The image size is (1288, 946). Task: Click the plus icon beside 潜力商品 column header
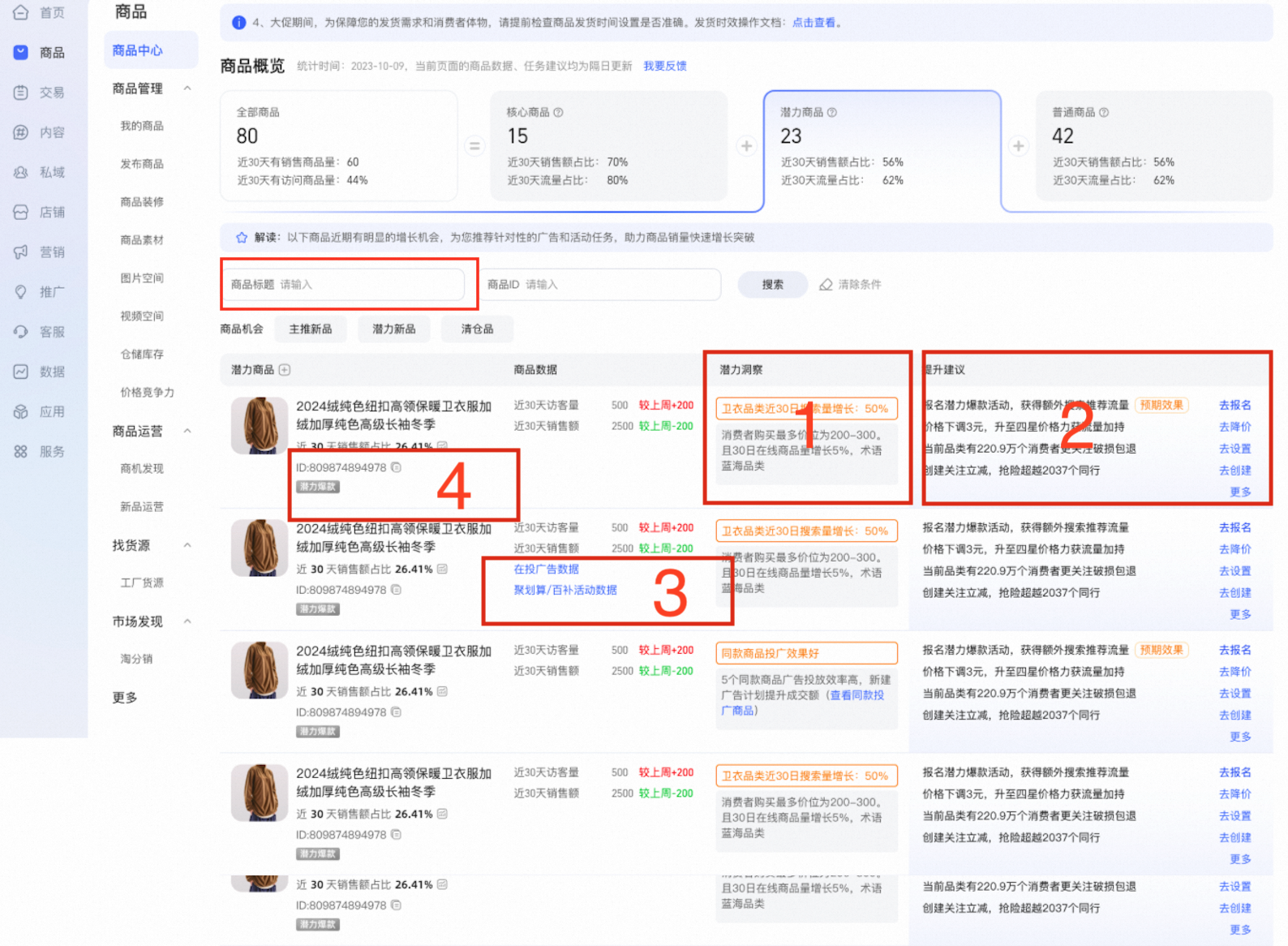[285, 370]
